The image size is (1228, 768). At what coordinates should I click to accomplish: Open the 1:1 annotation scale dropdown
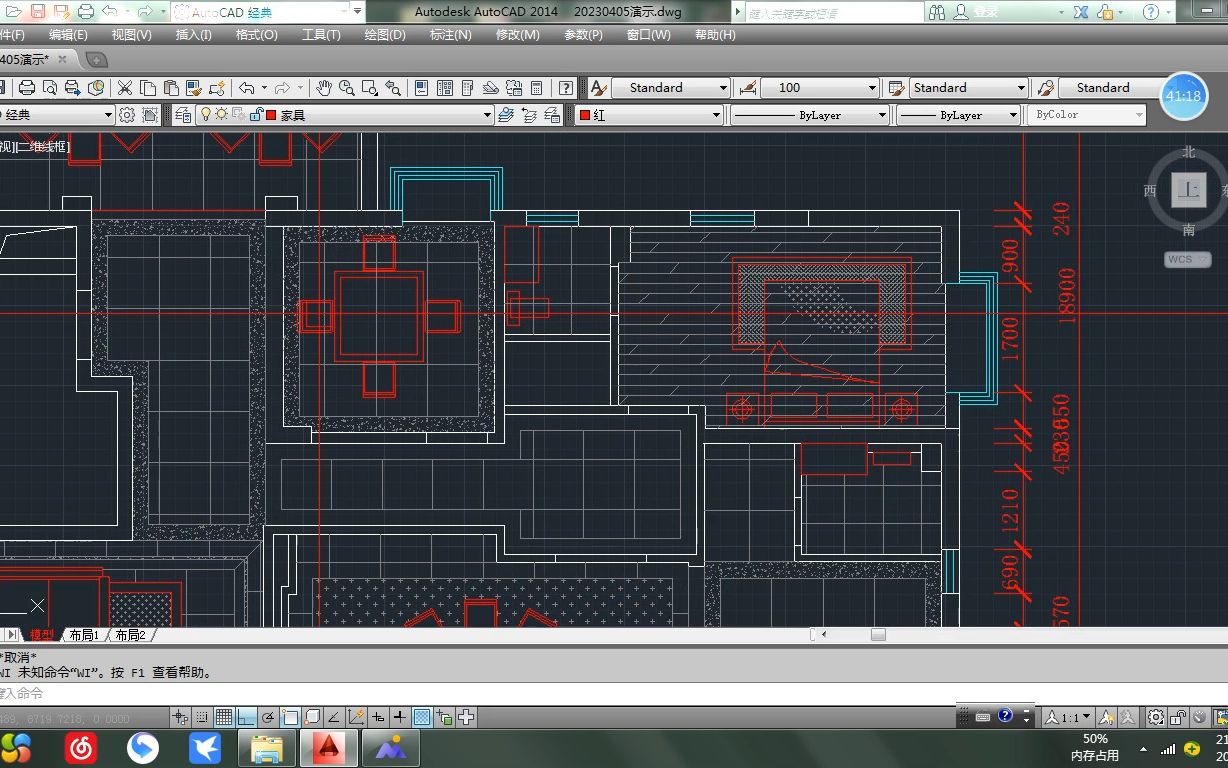click(1078, 717)
